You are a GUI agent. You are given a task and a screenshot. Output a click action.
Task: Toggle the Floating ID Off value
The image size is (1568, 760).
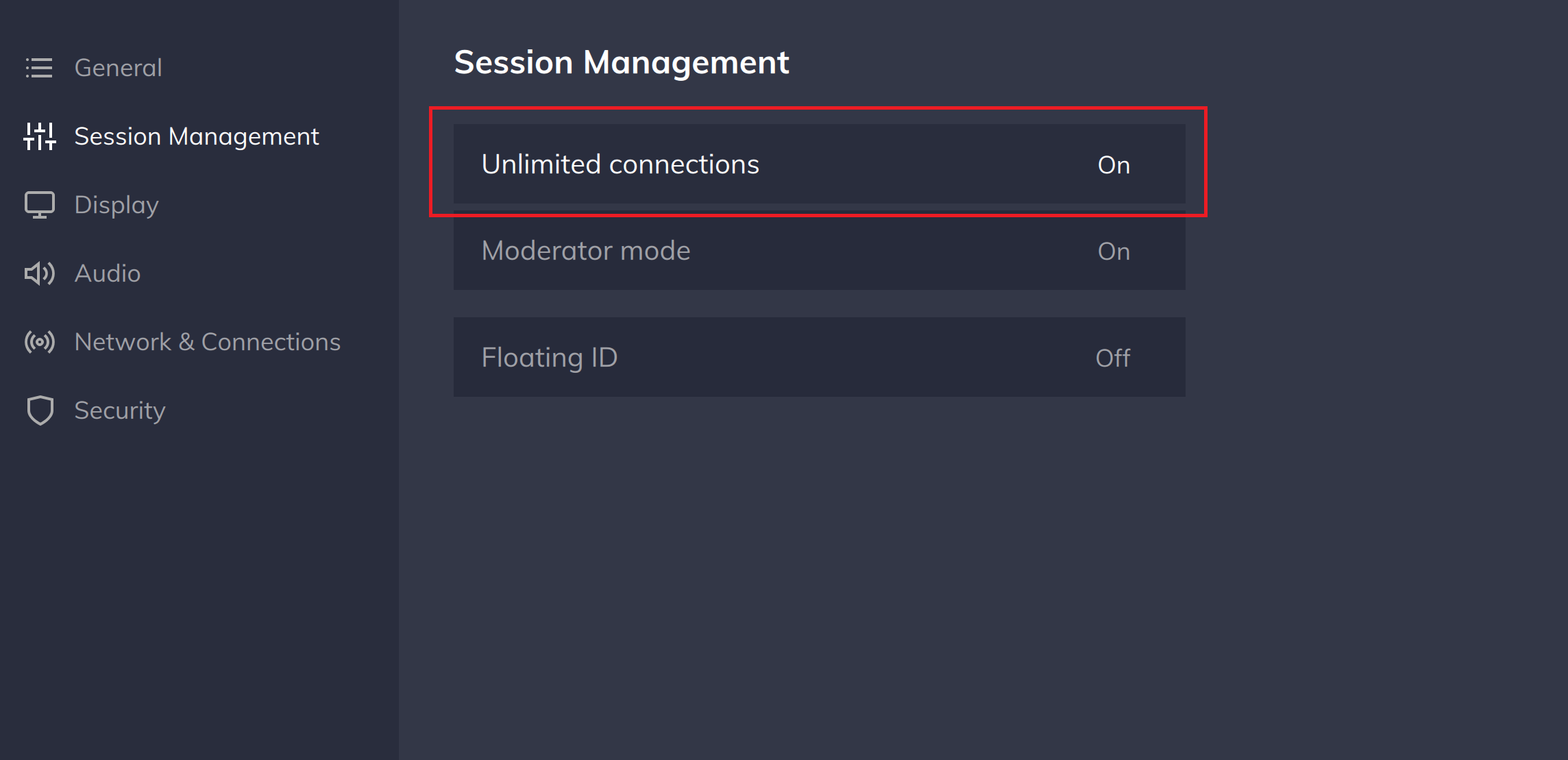tap(1113, 358)
